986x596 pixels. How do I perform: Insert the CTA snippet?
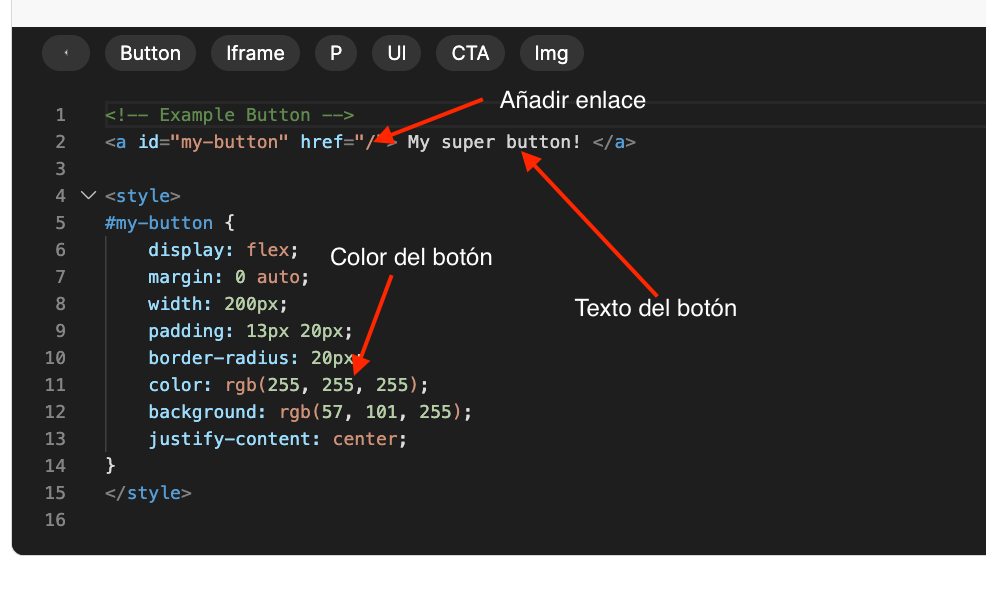[470, 53]
